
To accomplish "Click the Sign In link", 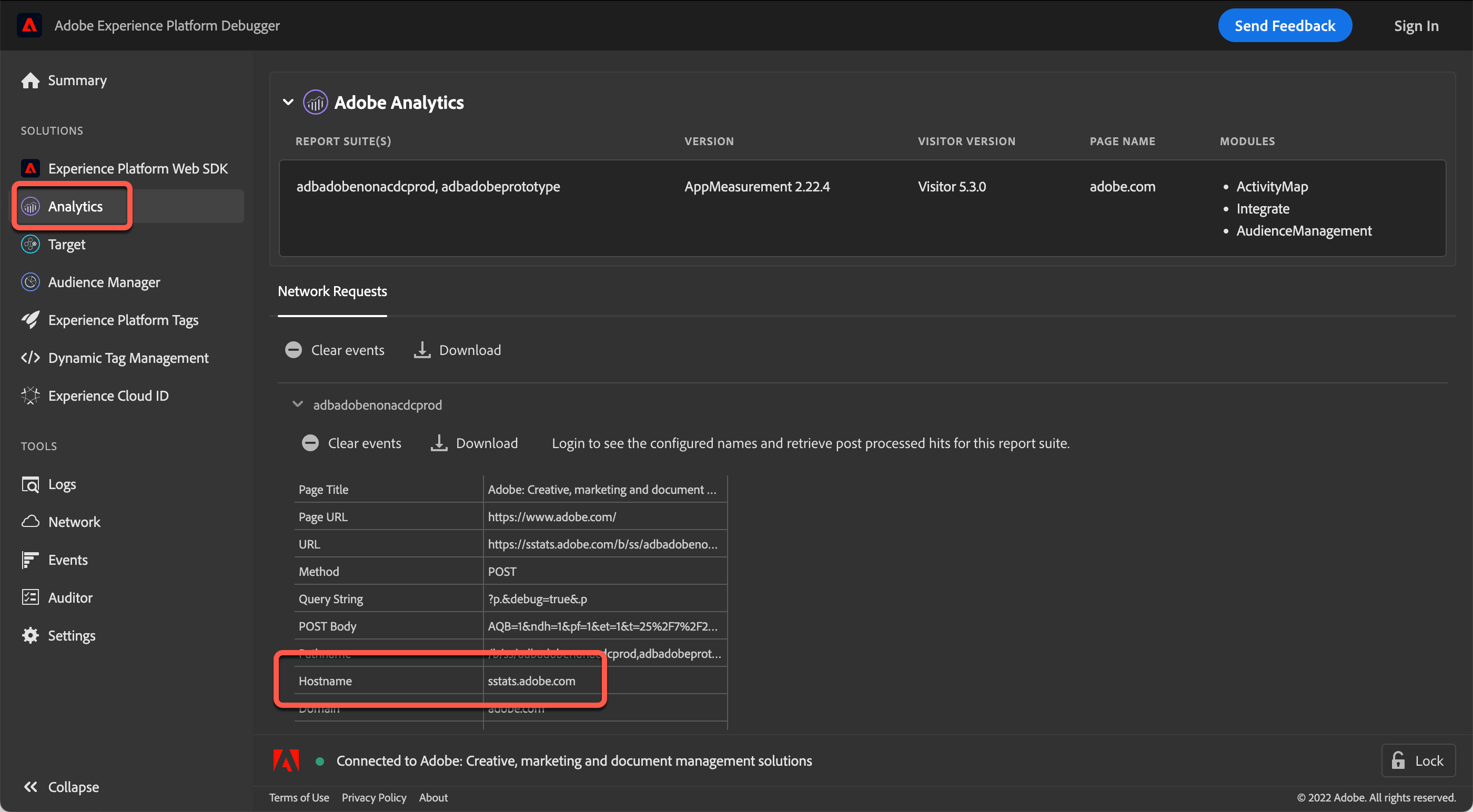I will 1416,26.
